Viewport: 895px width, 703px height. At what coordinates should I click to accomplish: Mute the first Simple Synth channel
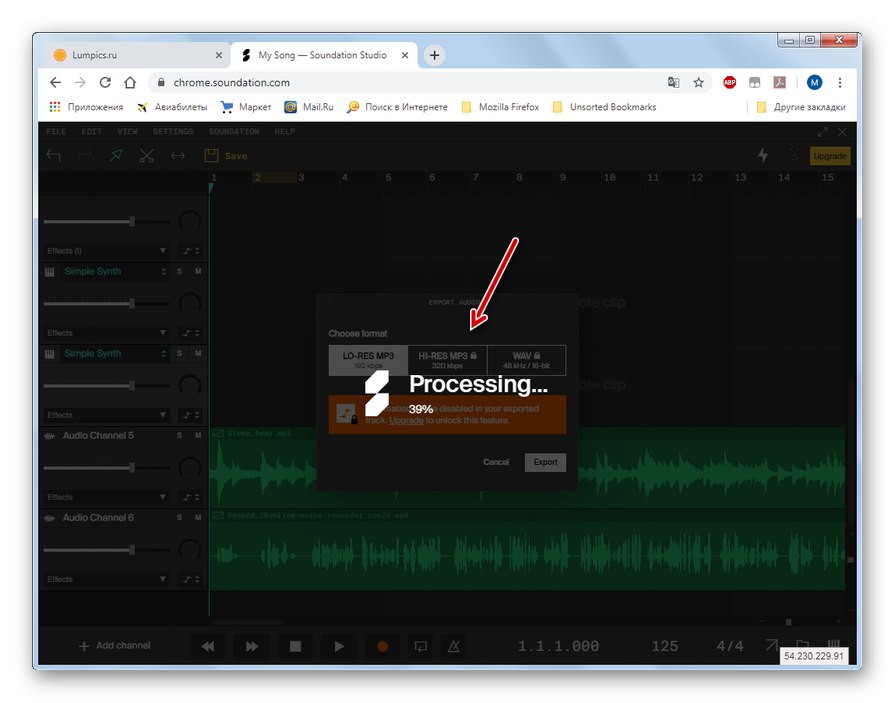tap(198, 272)
